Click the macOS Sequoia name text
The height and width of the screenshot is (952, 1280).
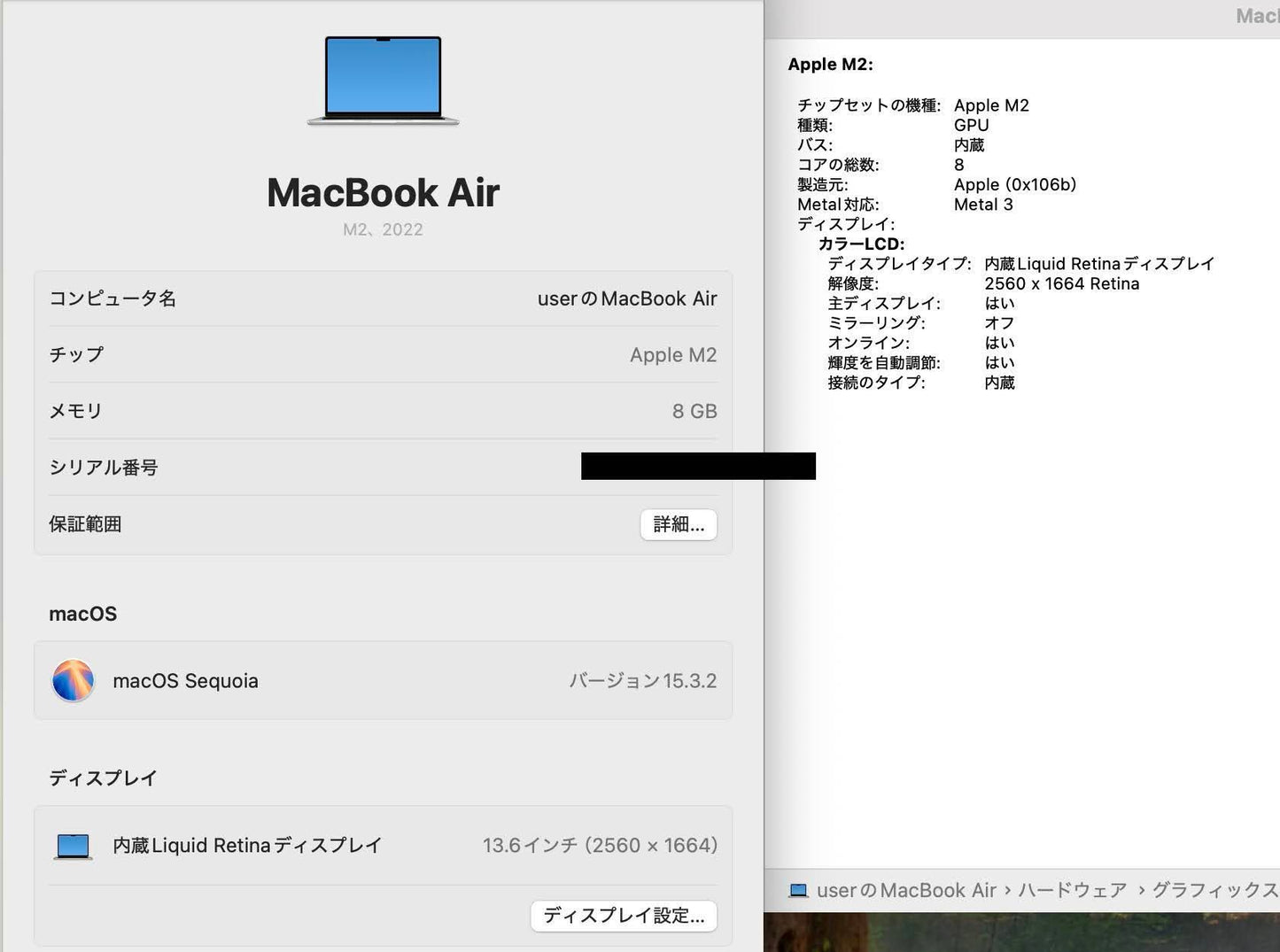click(x=186, y=681)
